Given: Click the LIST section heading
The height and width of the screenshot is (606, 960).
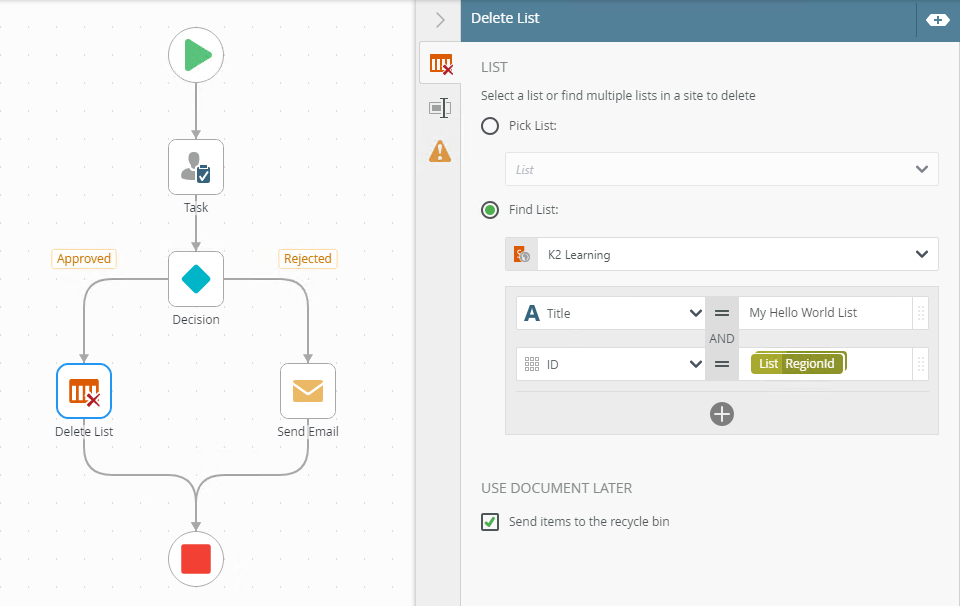Looking at the screenshot, I should point(494,67).
